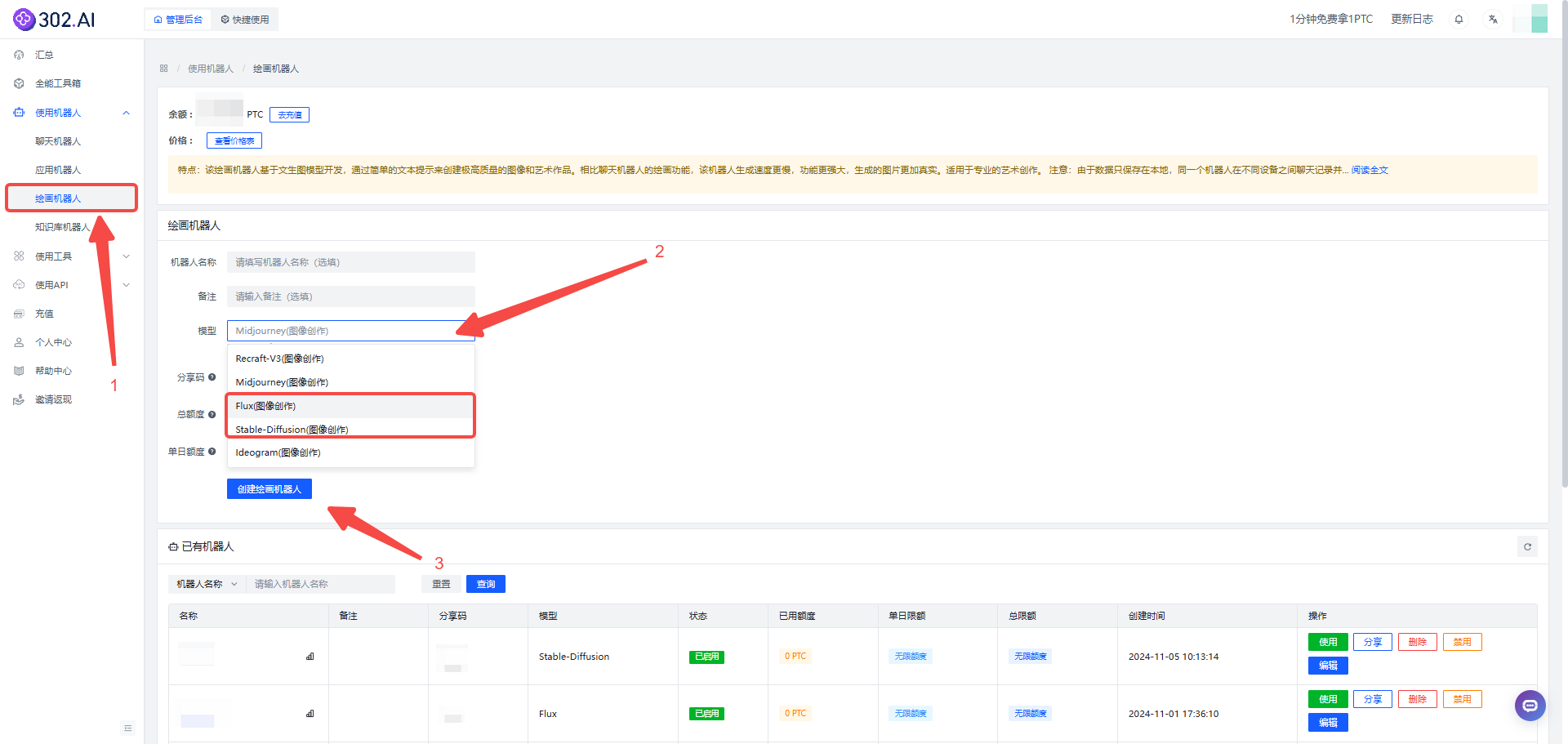The height and width of the screenshot is (744, 1568).
Task: Click 禁用 in Flux row
Action: click(1463, 699)
